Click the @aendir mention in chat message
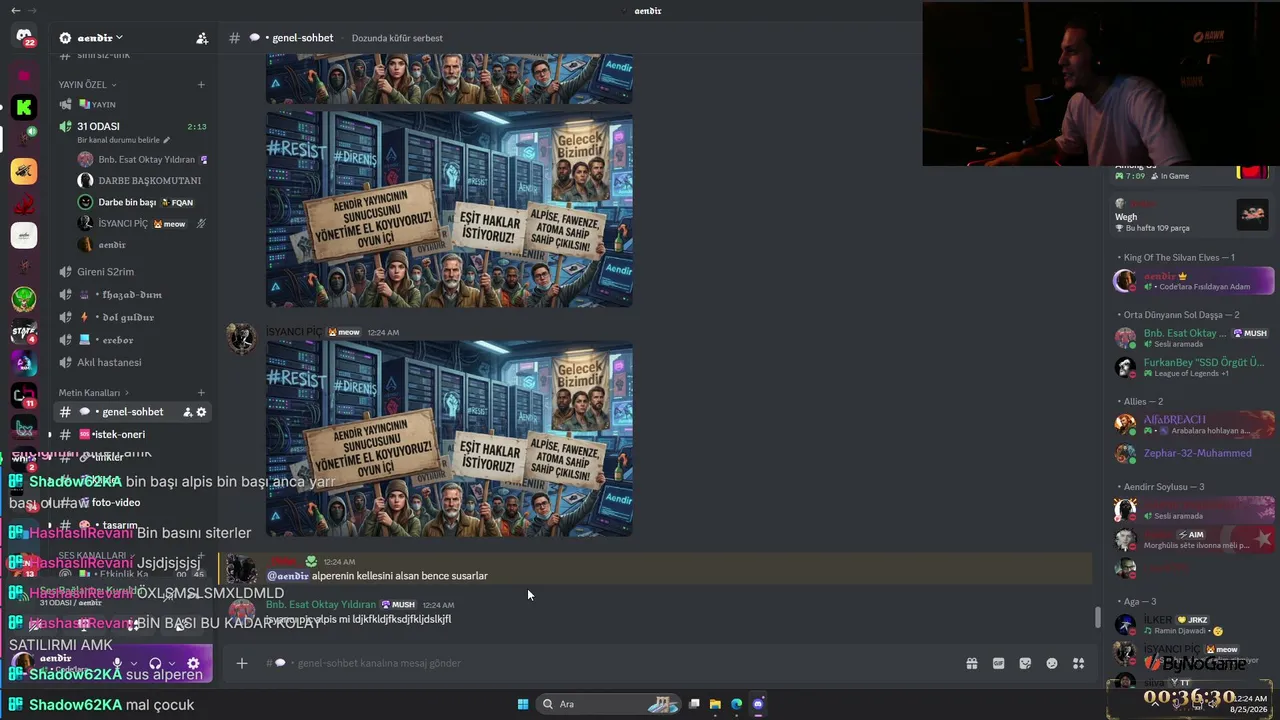The width and height of the screenshot is (1280, 720). tap(288, 576)
